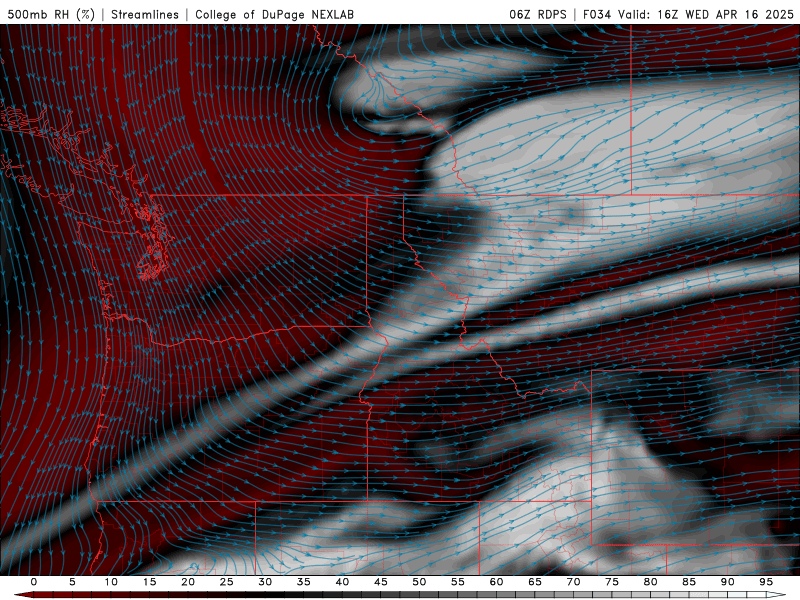The height and width of the screenshot is (600, 800).
Task: Click the colorbar label "65"
Action: (x=535, y=582)
